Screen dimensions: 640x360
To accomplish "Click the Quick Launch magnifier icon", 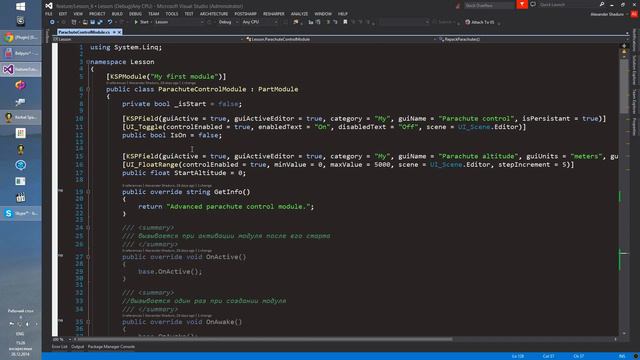I will tap(602, 4).
